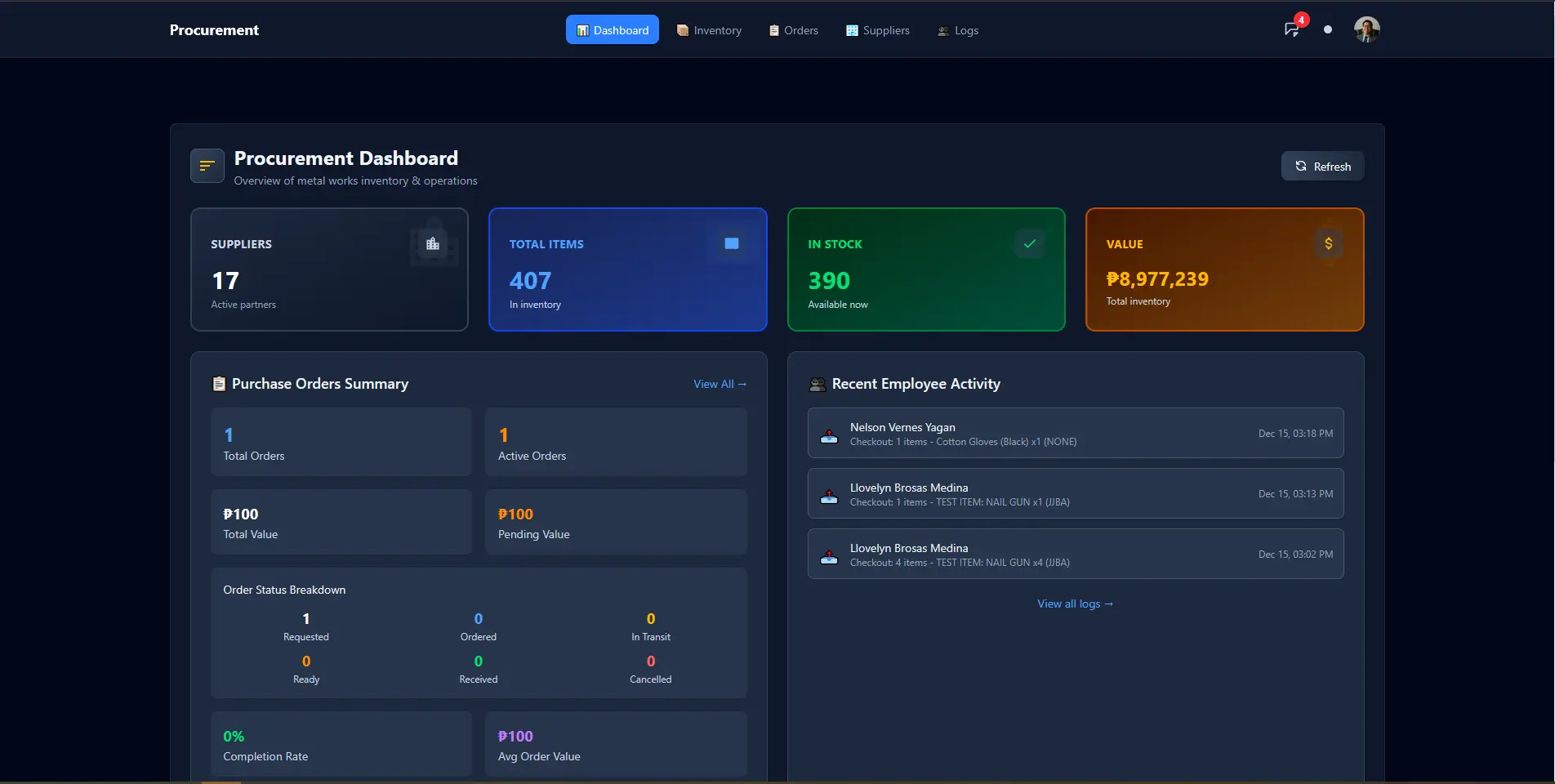Click the checkmark icon on In Stock card

(1029, 243)
